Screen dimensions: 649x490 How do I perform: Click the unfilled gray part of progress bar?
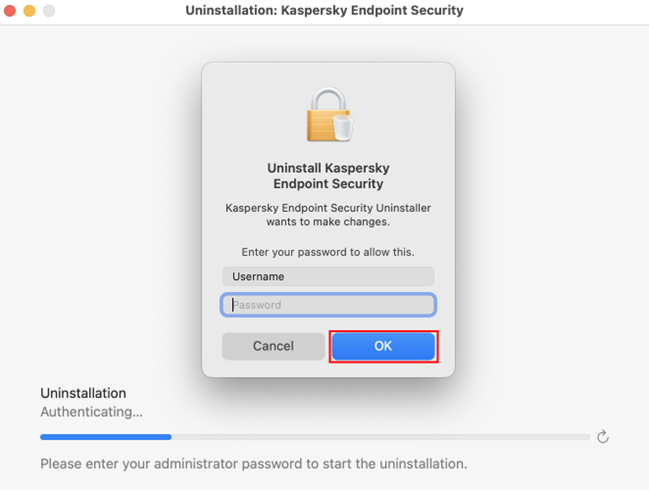tap(380, 437)
